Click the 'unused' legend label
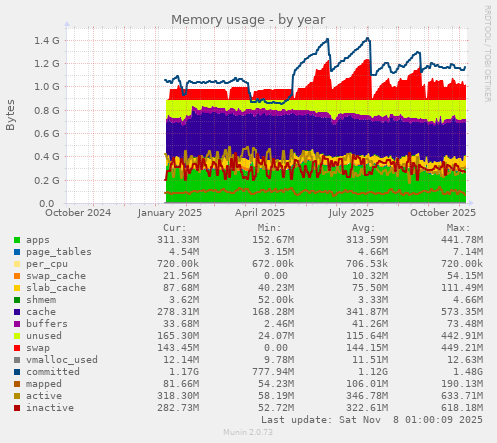 [44, 336]
